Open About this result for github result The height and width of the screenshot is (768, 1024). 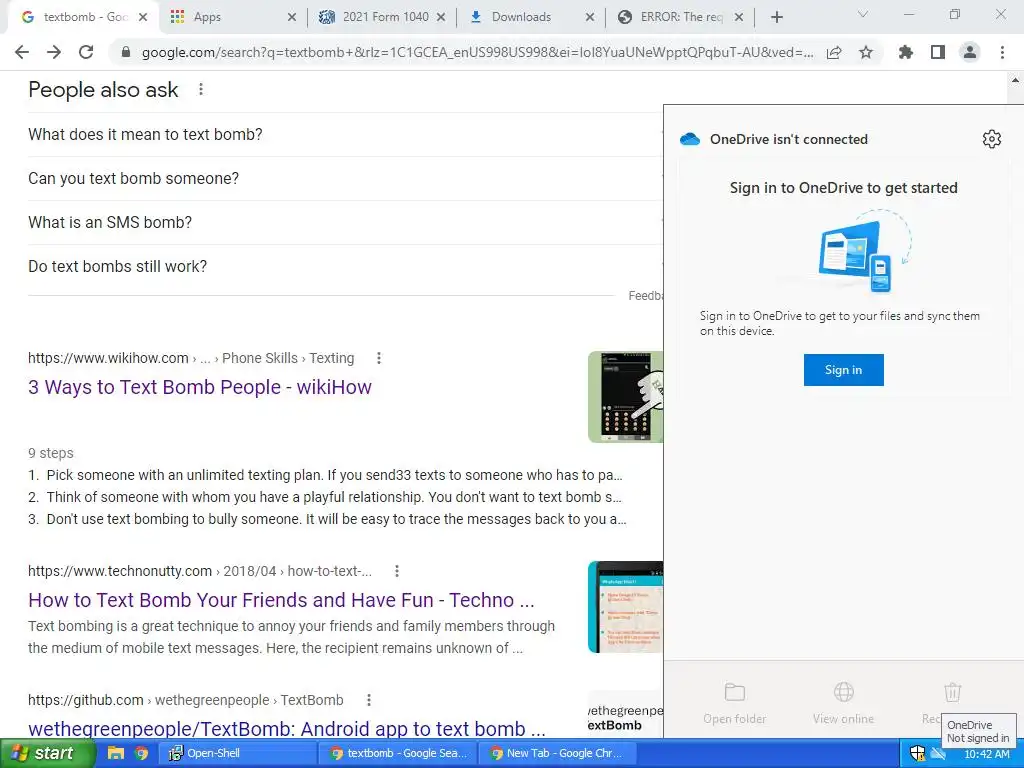369,700
